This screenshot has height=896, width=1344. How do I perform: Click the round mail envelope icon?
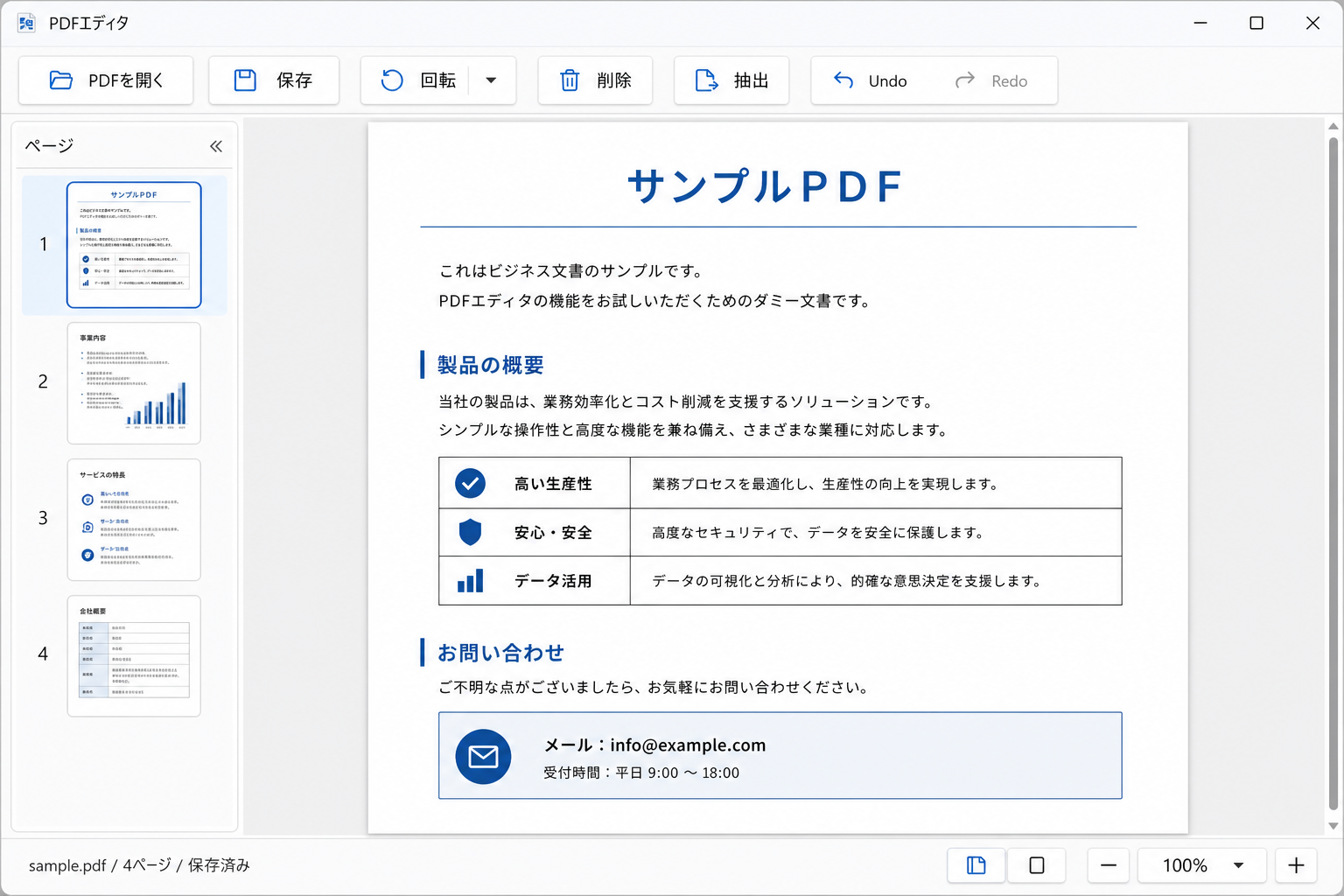click(x=483, y=756)
